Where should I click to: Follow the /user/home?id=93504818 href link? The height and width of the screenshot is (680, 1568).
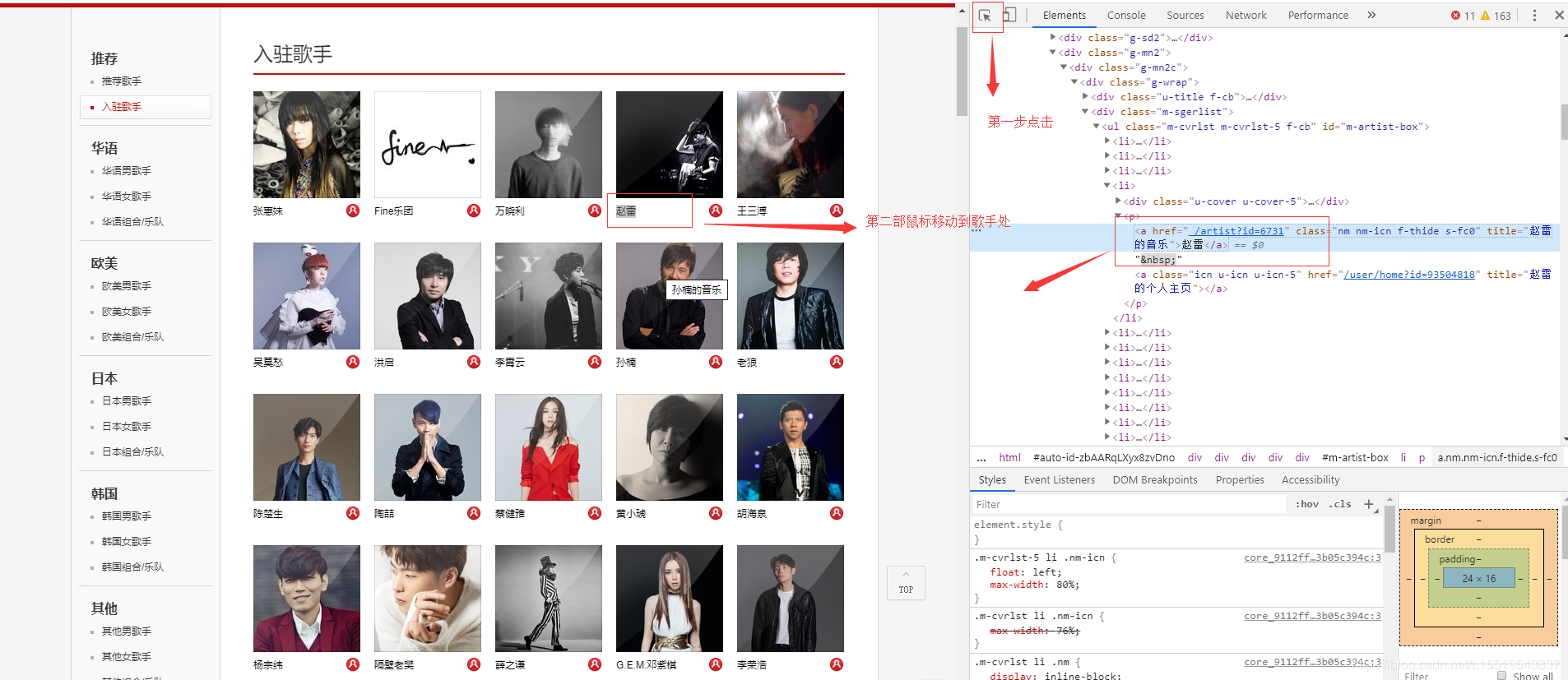[x=1408, y=275]
